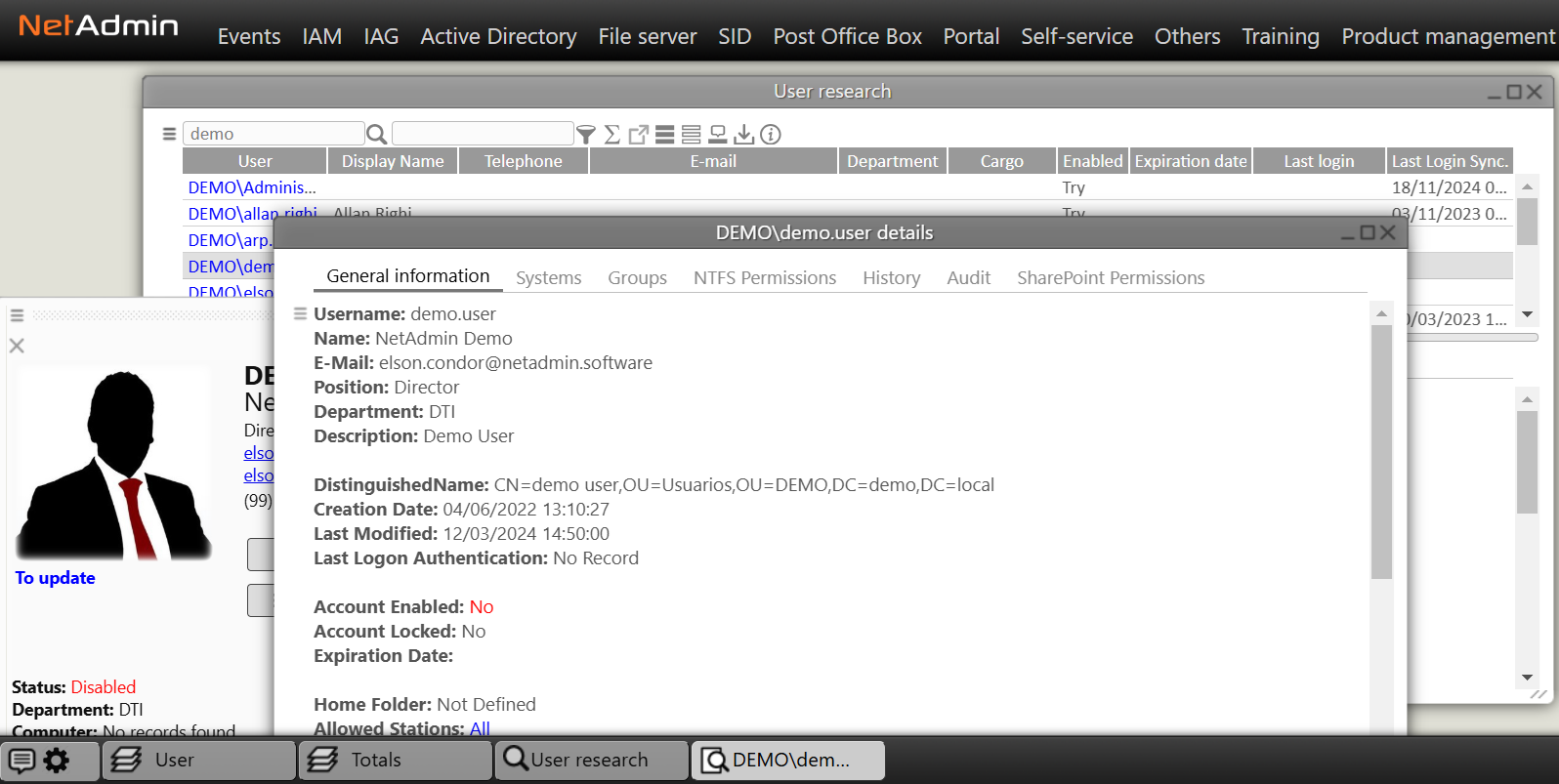1559x784 pixels.
Task: Sort by the Display Name column header
Action: pos(393,161)
